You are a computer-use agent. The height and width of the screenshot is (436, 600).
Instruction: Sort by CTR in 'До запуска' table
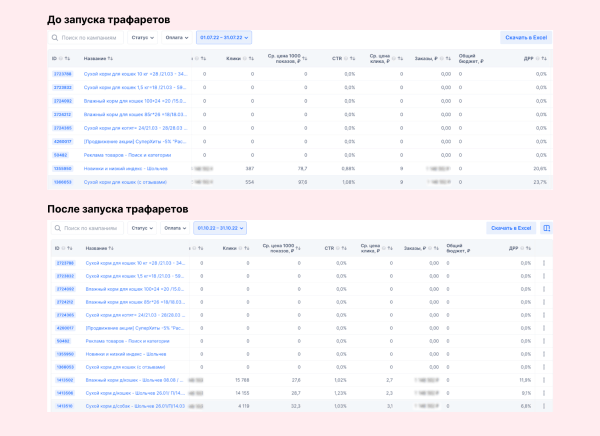click(x=352, y=59)
